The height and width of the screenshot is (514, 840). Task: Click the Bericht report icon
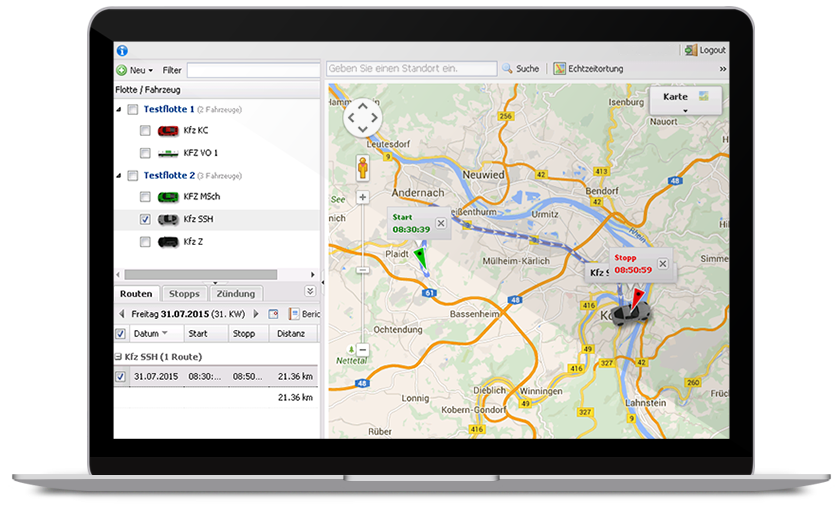coord(294,314)
